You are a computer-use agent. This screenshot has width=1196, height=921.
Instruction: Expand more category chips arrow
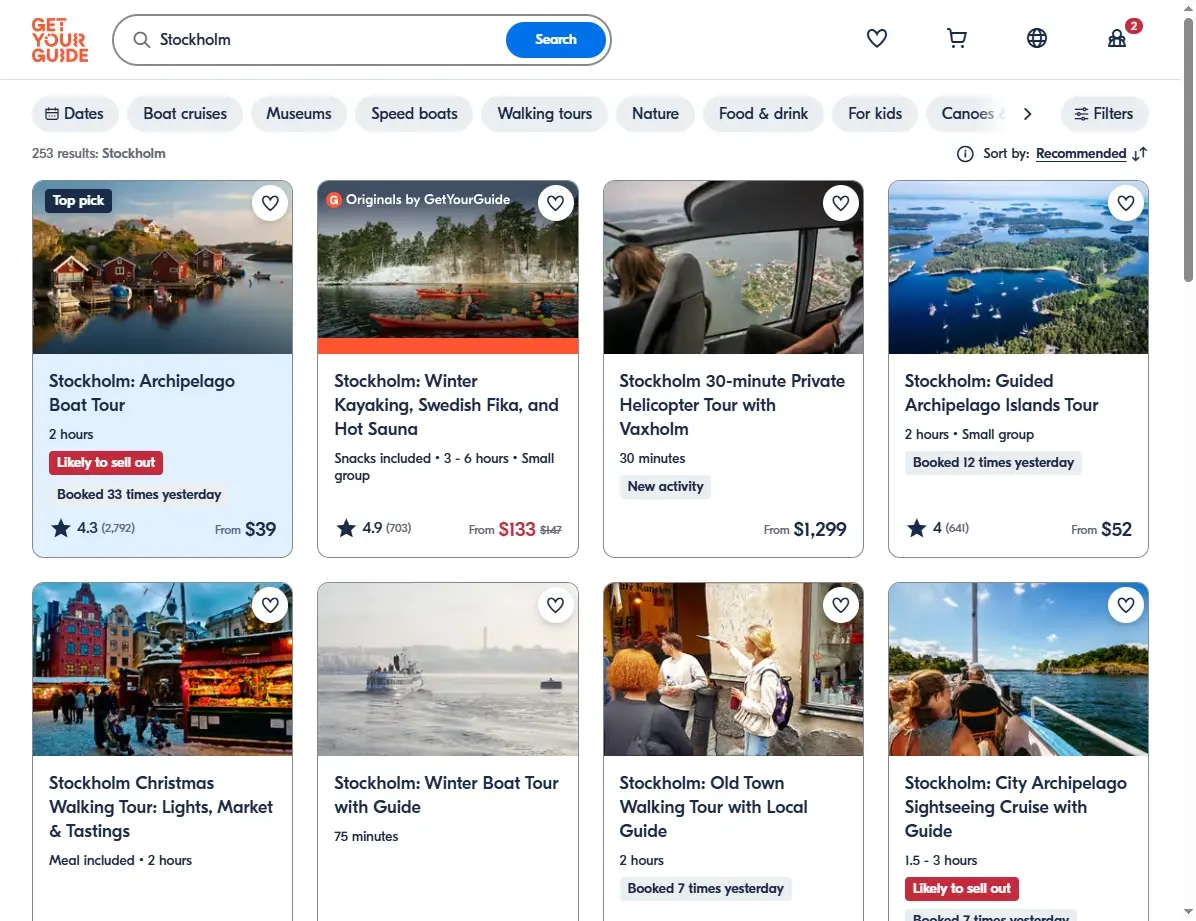point(1027,114)
